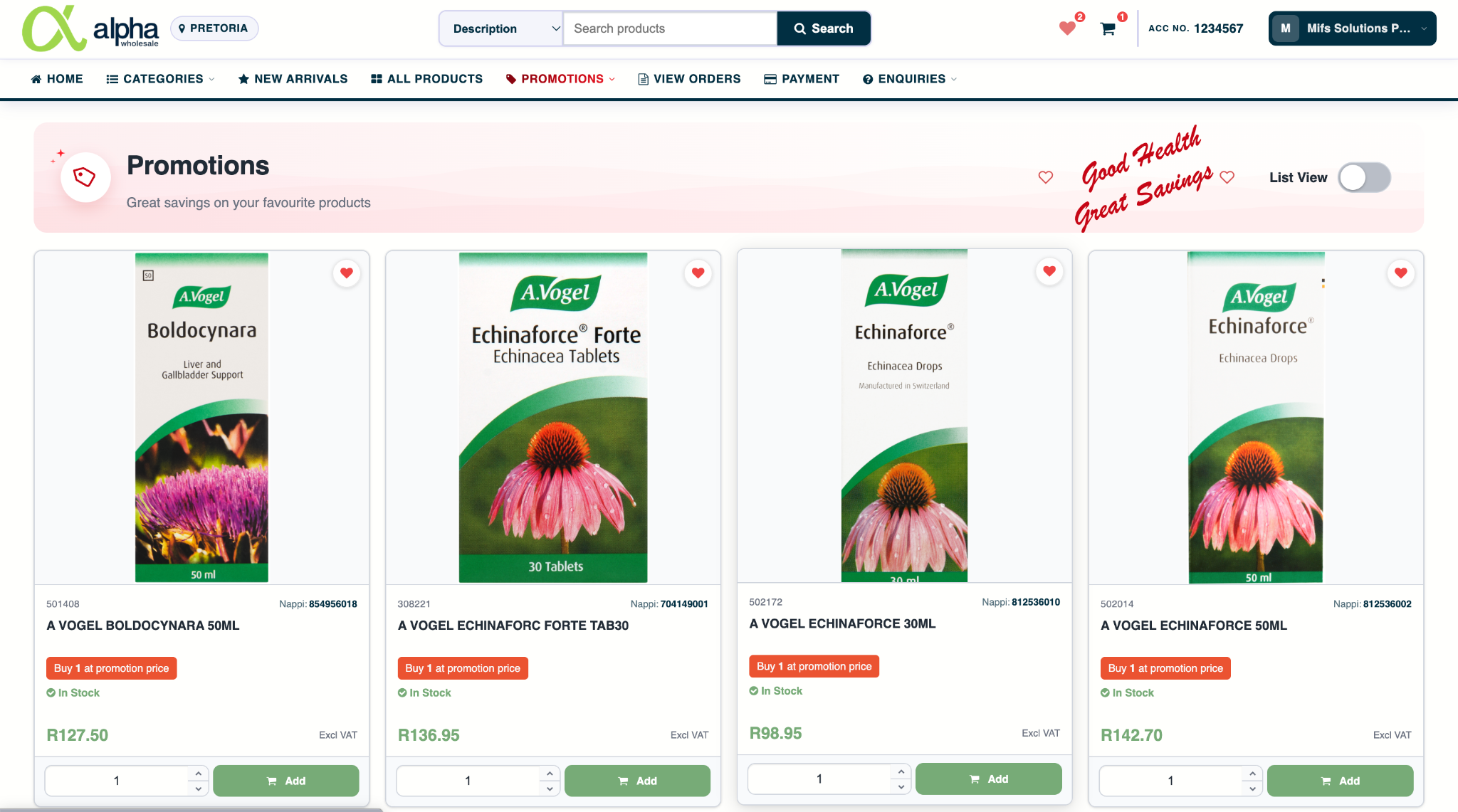Click the Alpha Wholesale logo

pyautogui.click(x=90, y=28)
